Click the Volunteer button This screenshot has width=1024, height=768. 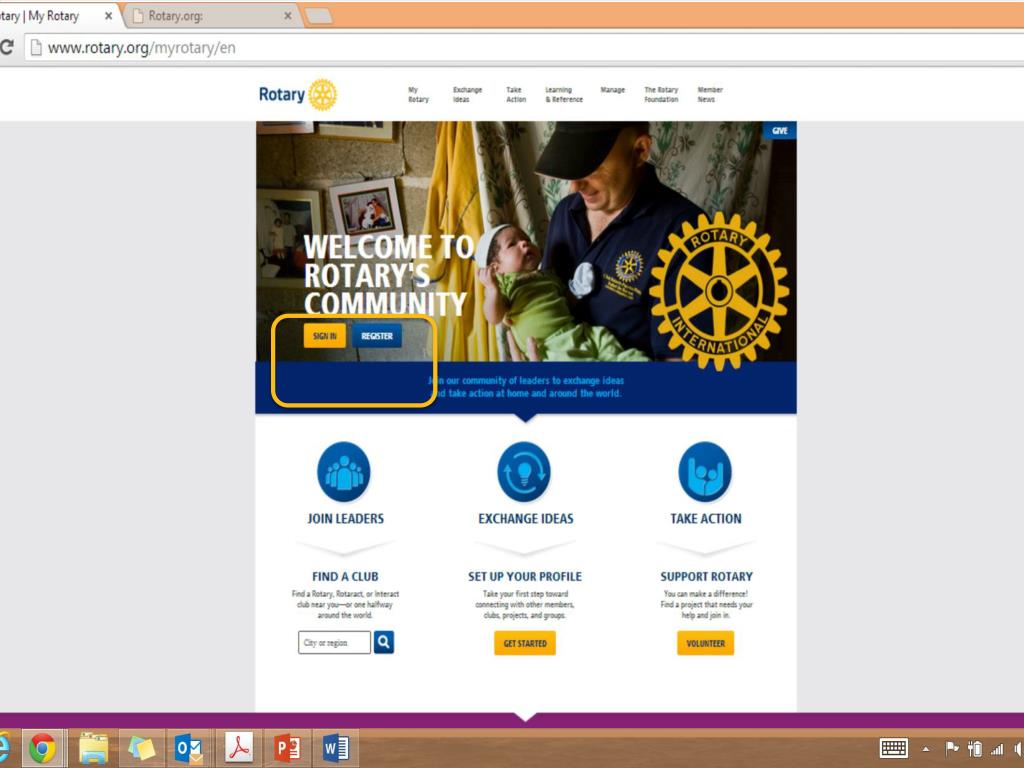[705, 643]
